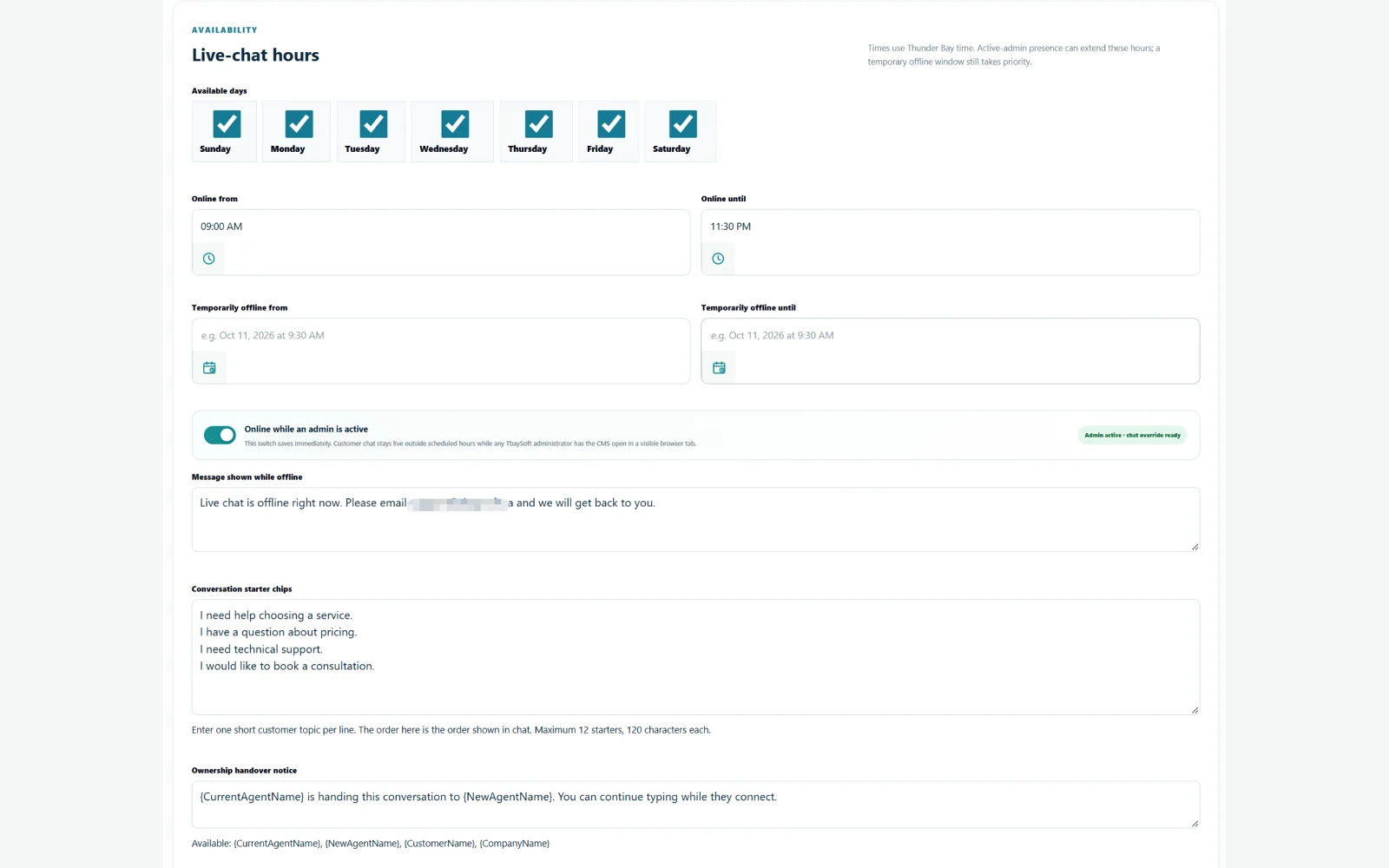
Task: Grab the handover notice resize handle
Action: [x=1195, y=824]
